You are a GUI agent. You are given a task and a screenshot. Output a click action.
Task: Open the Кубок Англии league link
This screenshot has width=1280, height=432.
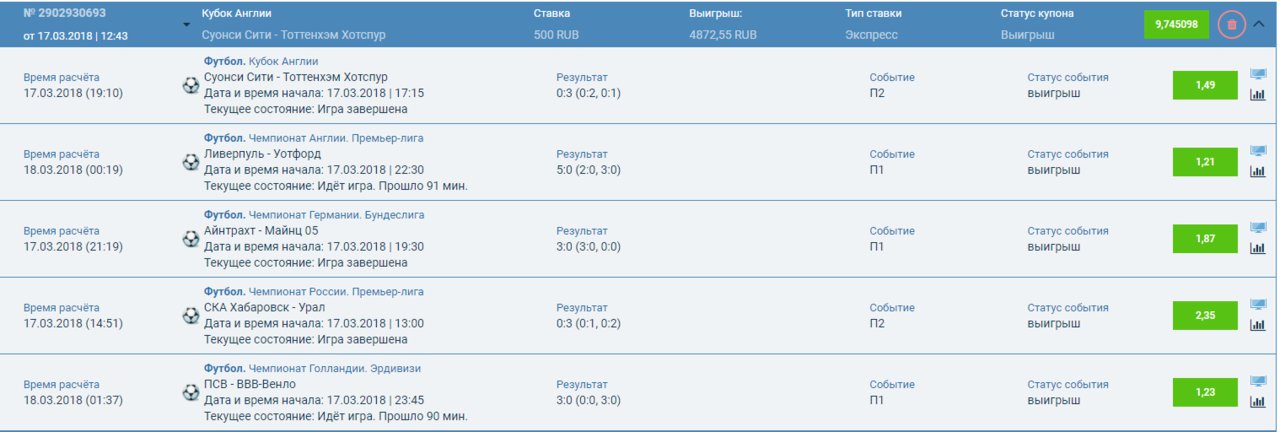283,61
